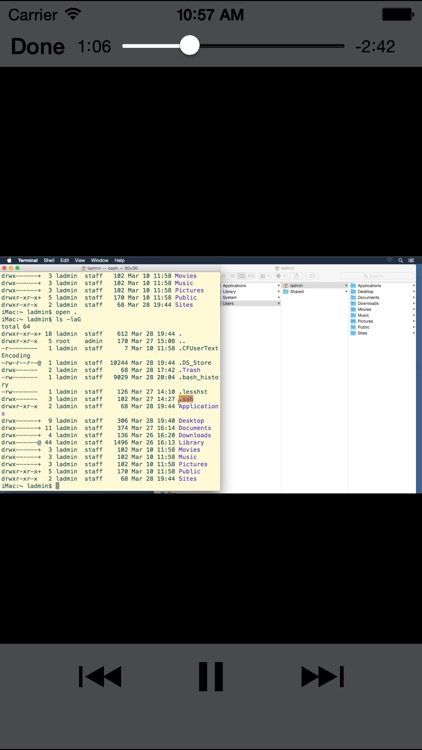Screen dimensions: 422x750
Task: Tap the battery indicator icon
Action: coord(398,14)
